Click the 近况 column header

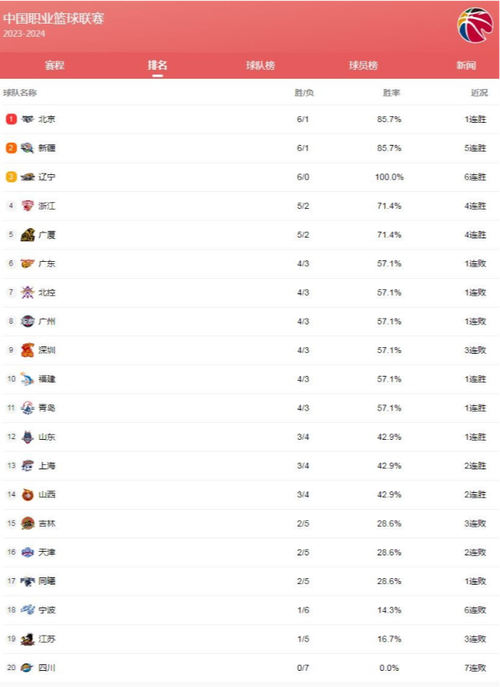click(479, 92)
